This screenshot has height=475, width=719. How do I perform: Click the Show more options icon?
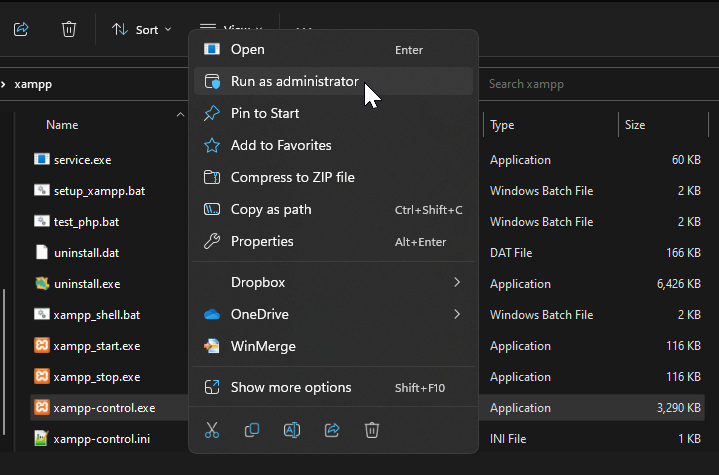coord(212,387)
